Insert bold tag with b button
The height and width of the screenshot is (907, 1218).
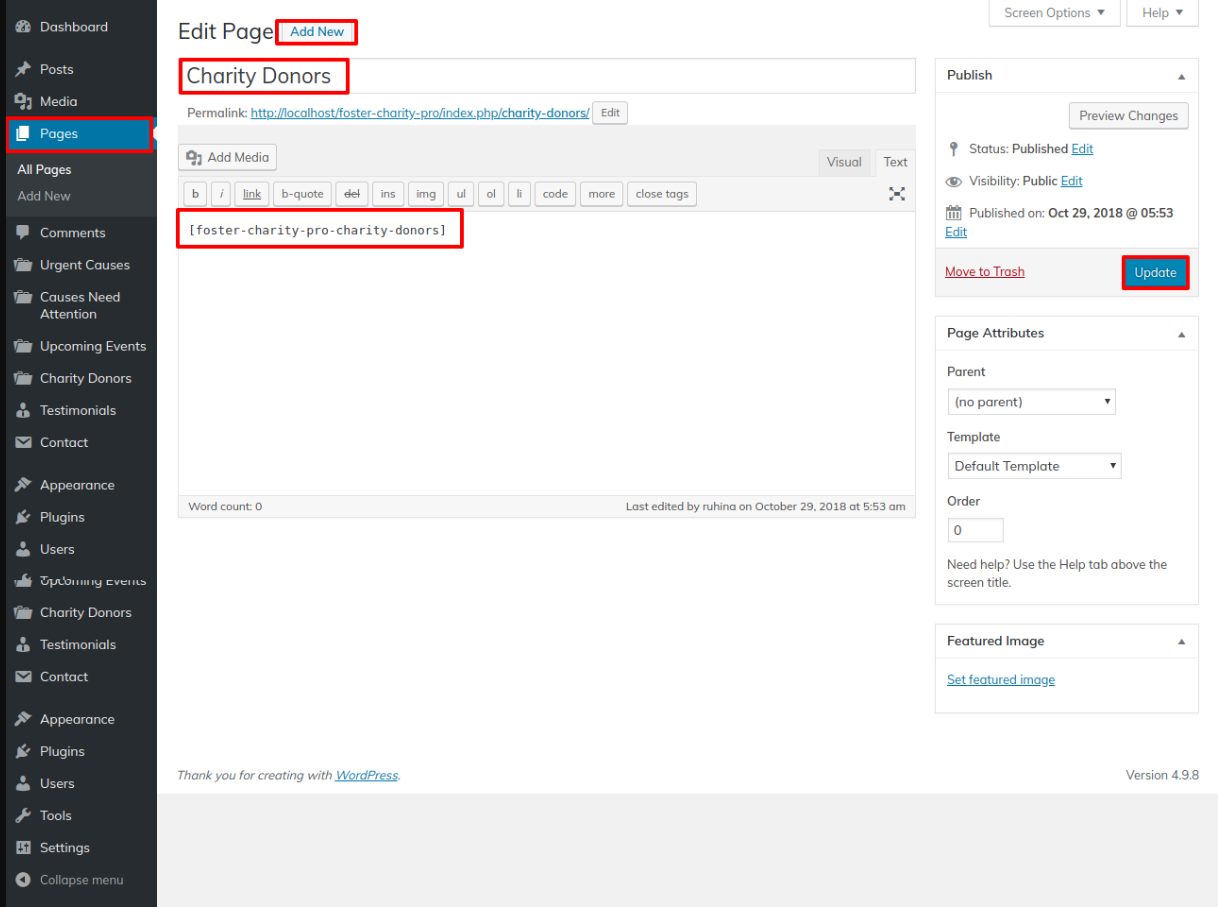[x=195, y=194]
